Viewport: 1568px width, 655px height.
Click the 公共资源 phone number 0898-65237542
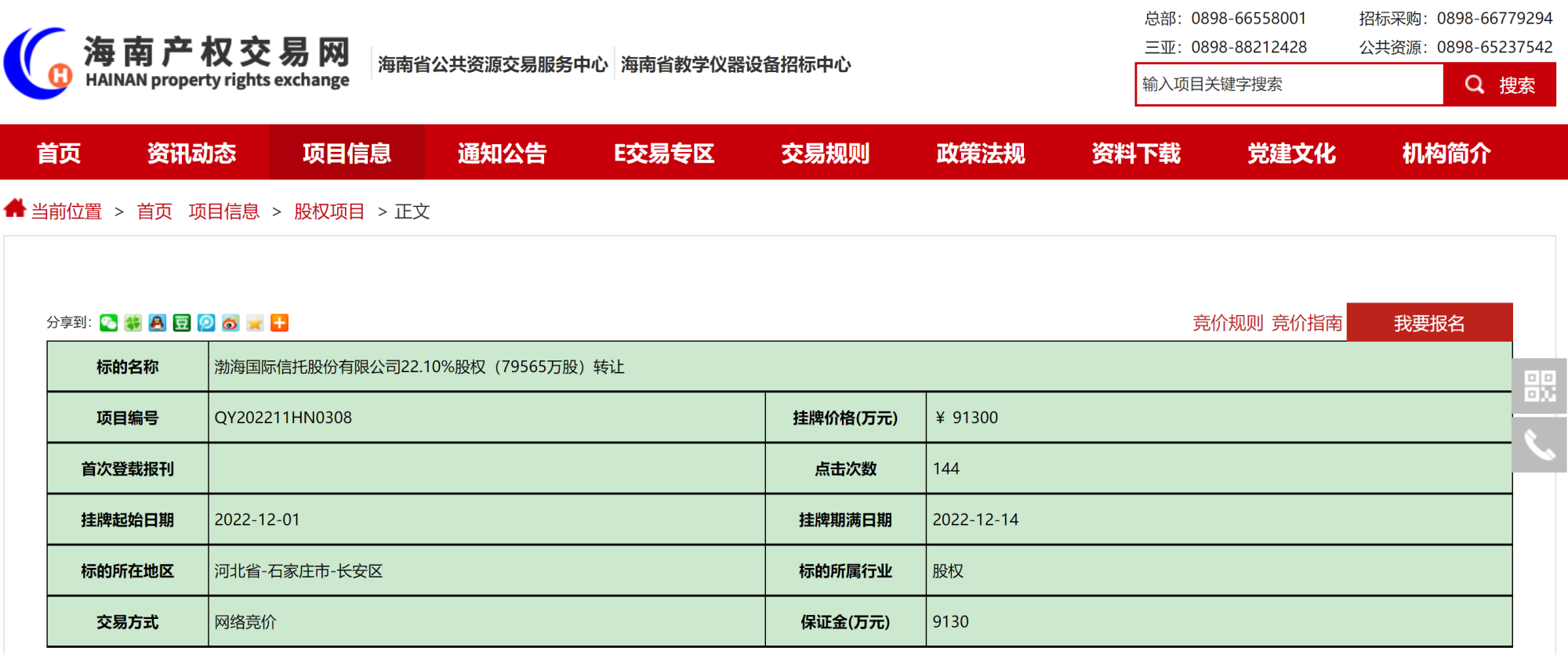(1494, 47)
